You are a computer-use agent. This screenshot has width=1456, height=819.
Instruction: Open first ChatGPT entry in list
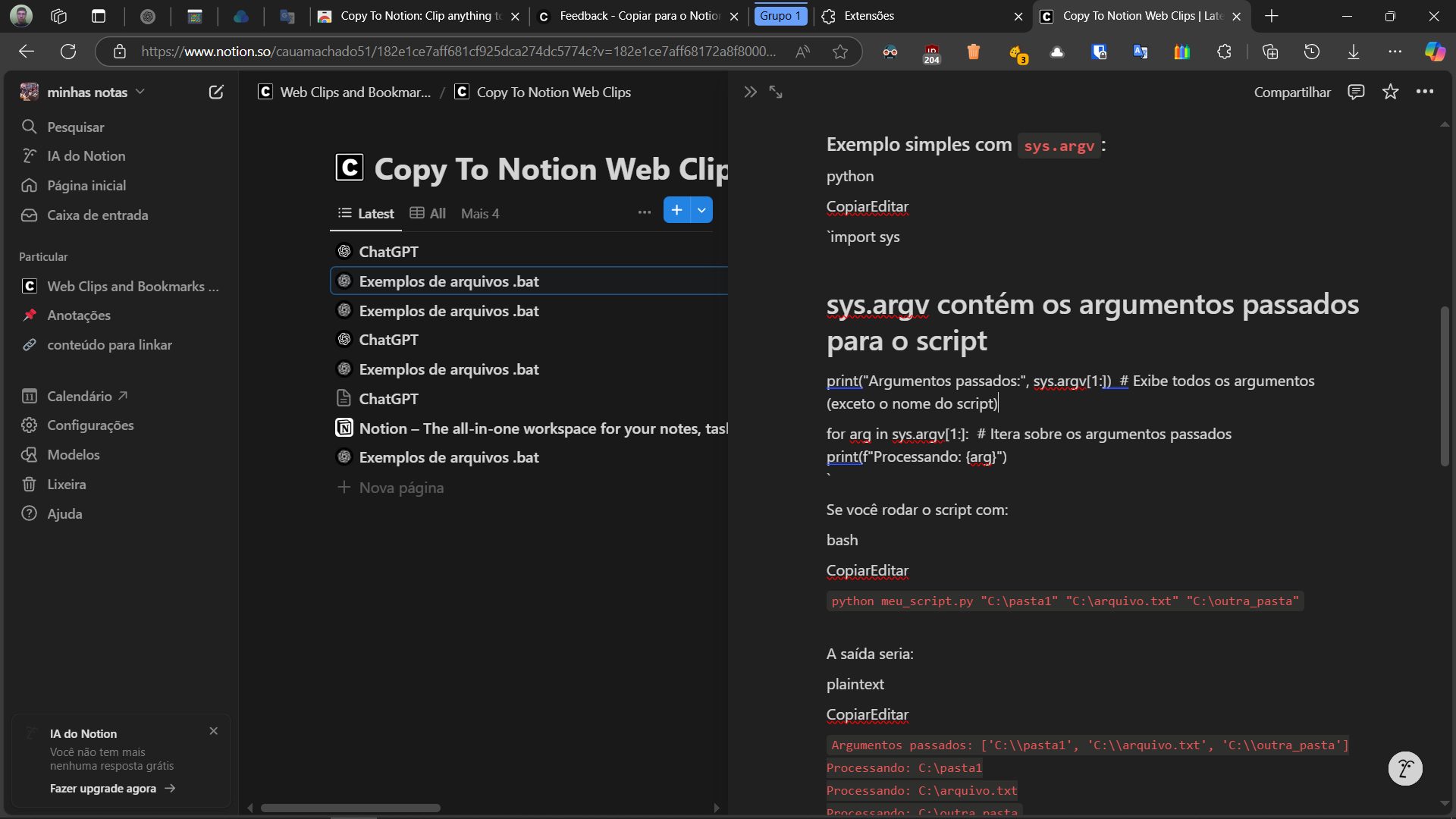tap(388, 252)
